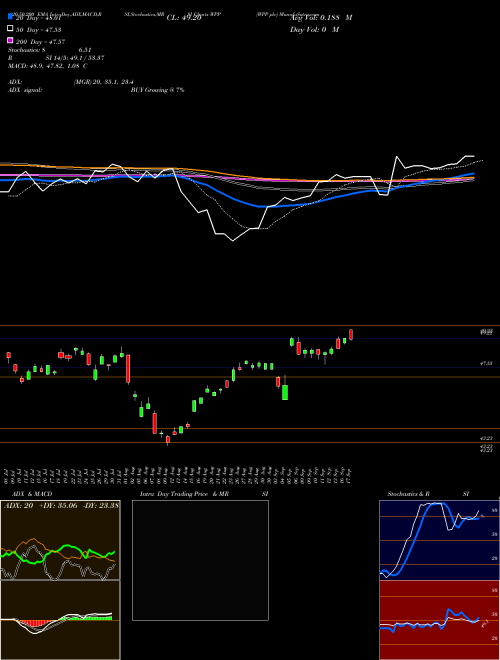Click the magenta 200 Day EMA legend swatch
The height and width of the screenshot is (660, 500).
10,40
